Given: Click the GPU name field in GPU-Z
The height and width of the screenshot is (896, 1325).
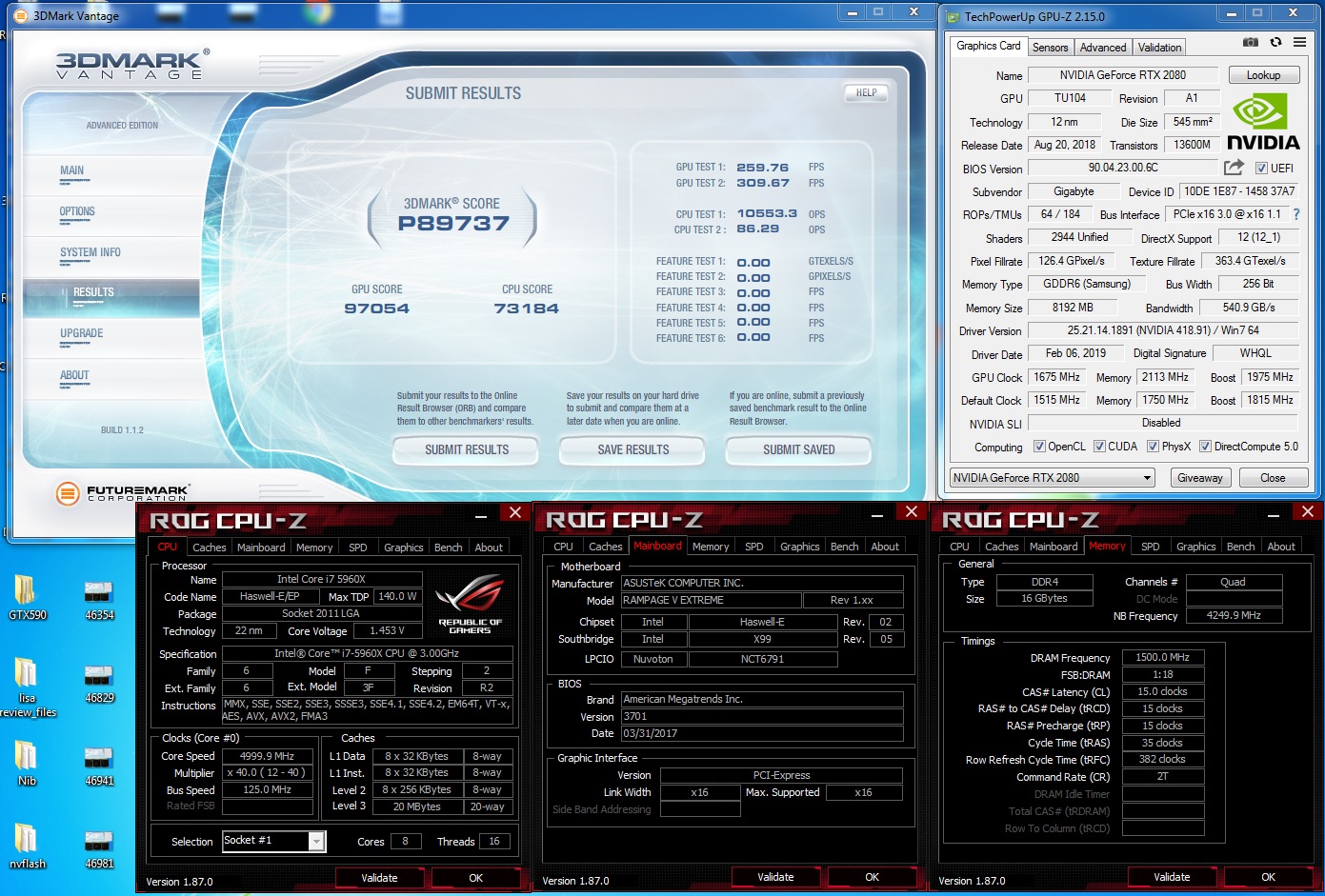Looking at the screenshot, I should pos(1122,75).
